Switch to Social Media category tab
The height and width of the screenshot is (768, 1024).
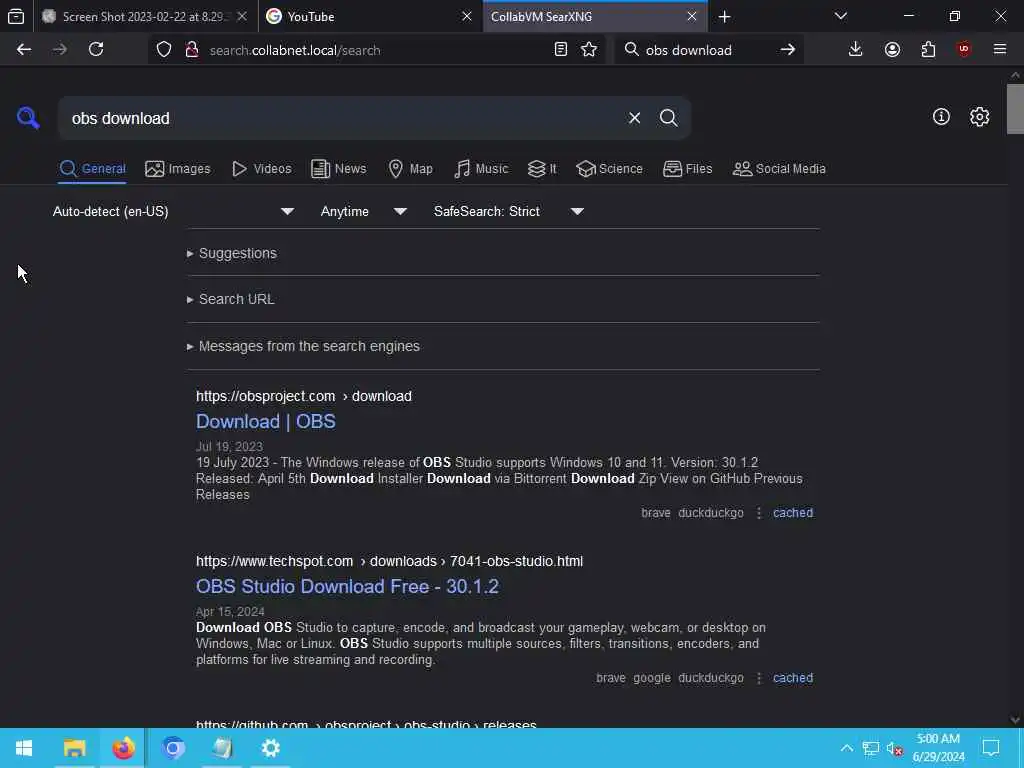pyautogui.click(x=779, y=169)
